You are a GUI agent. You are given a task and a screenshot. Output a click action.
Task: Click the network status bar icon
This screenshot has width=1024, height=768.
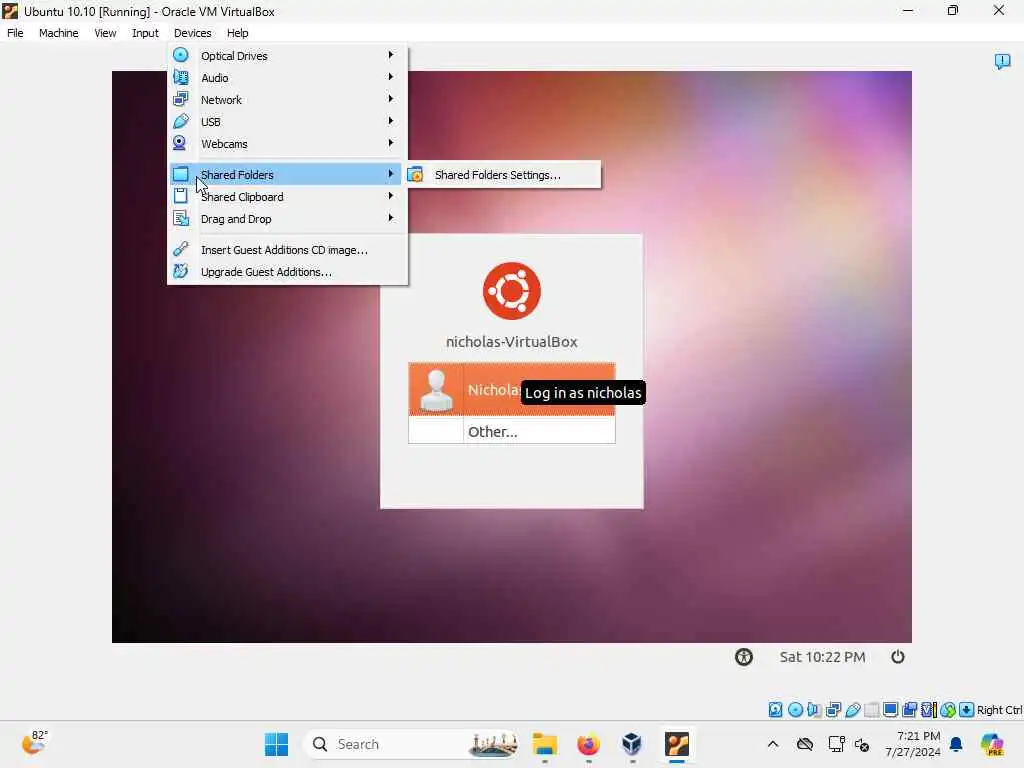point(833,710)
